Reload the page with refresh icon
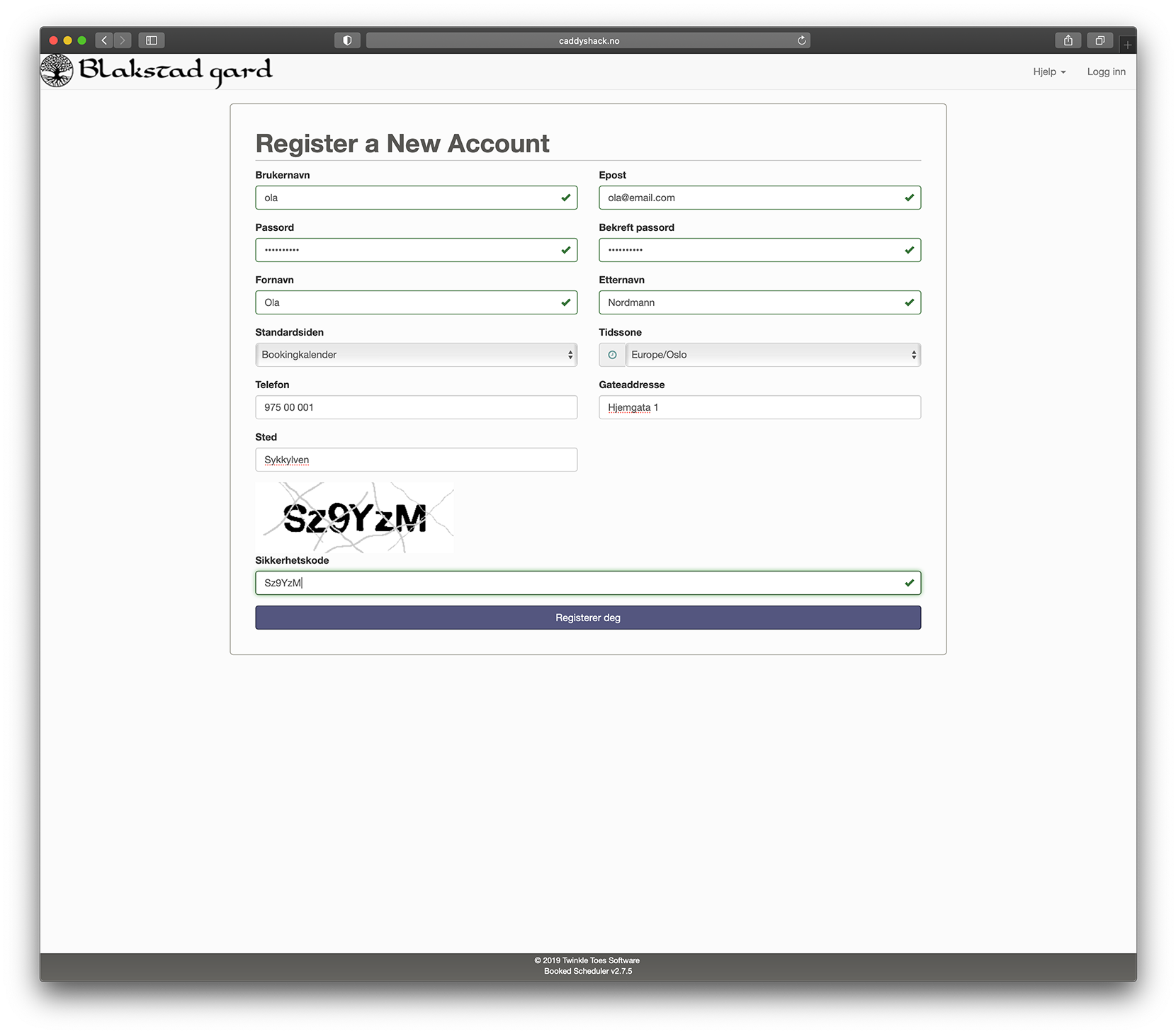 pos(801,40)
